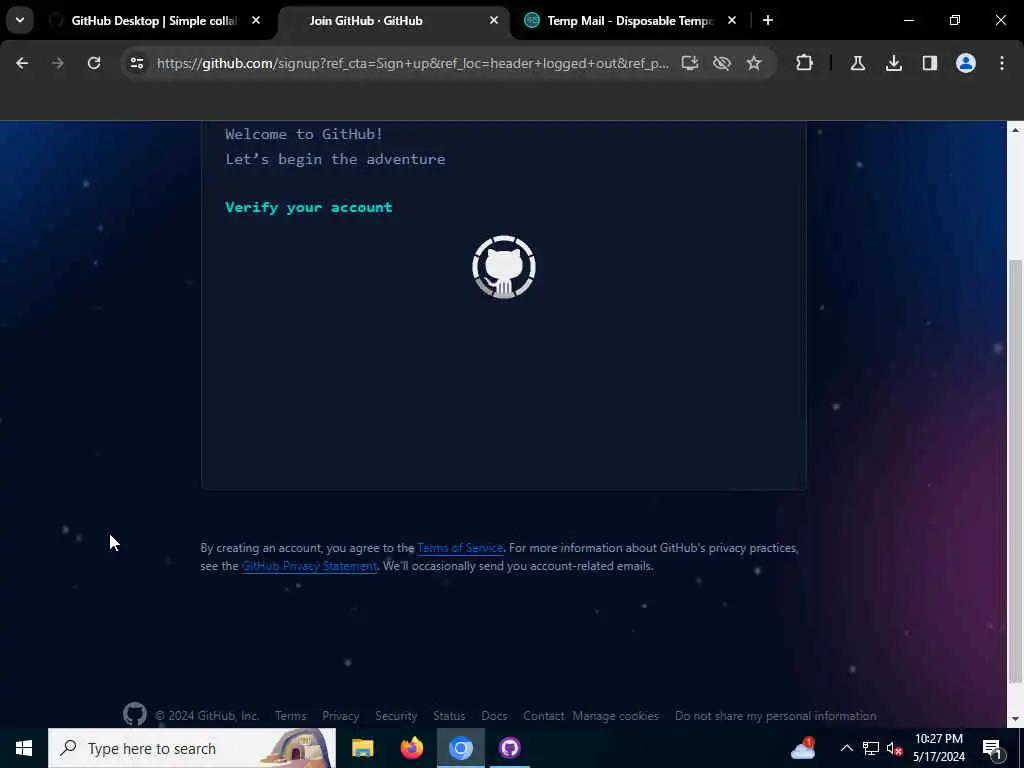Screen dimensions: 1024x768
Task: Switch to the Temp Mail tab
Action: pyautogui.click(x=630, y=21)
